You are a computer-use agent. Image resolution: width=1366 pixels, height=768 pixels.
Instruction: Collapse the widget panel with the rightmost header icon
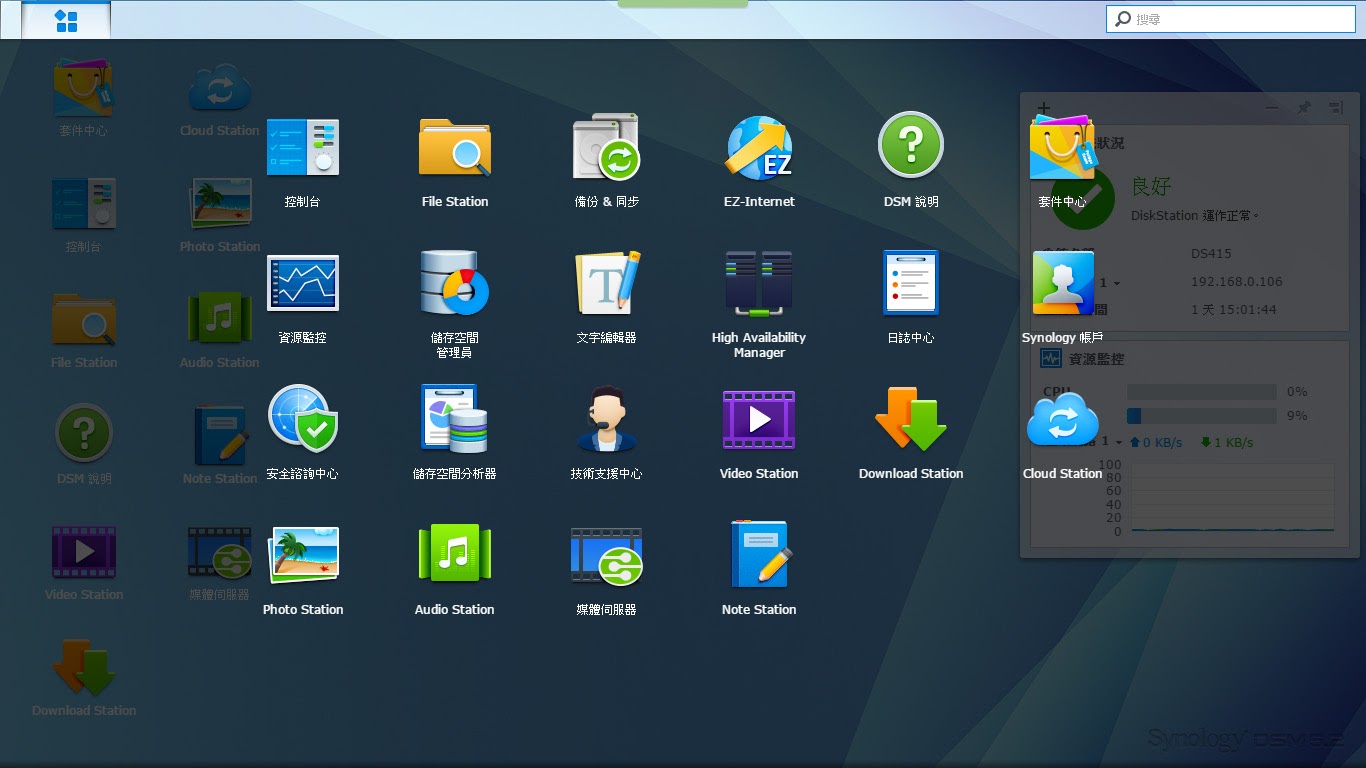1336,107
